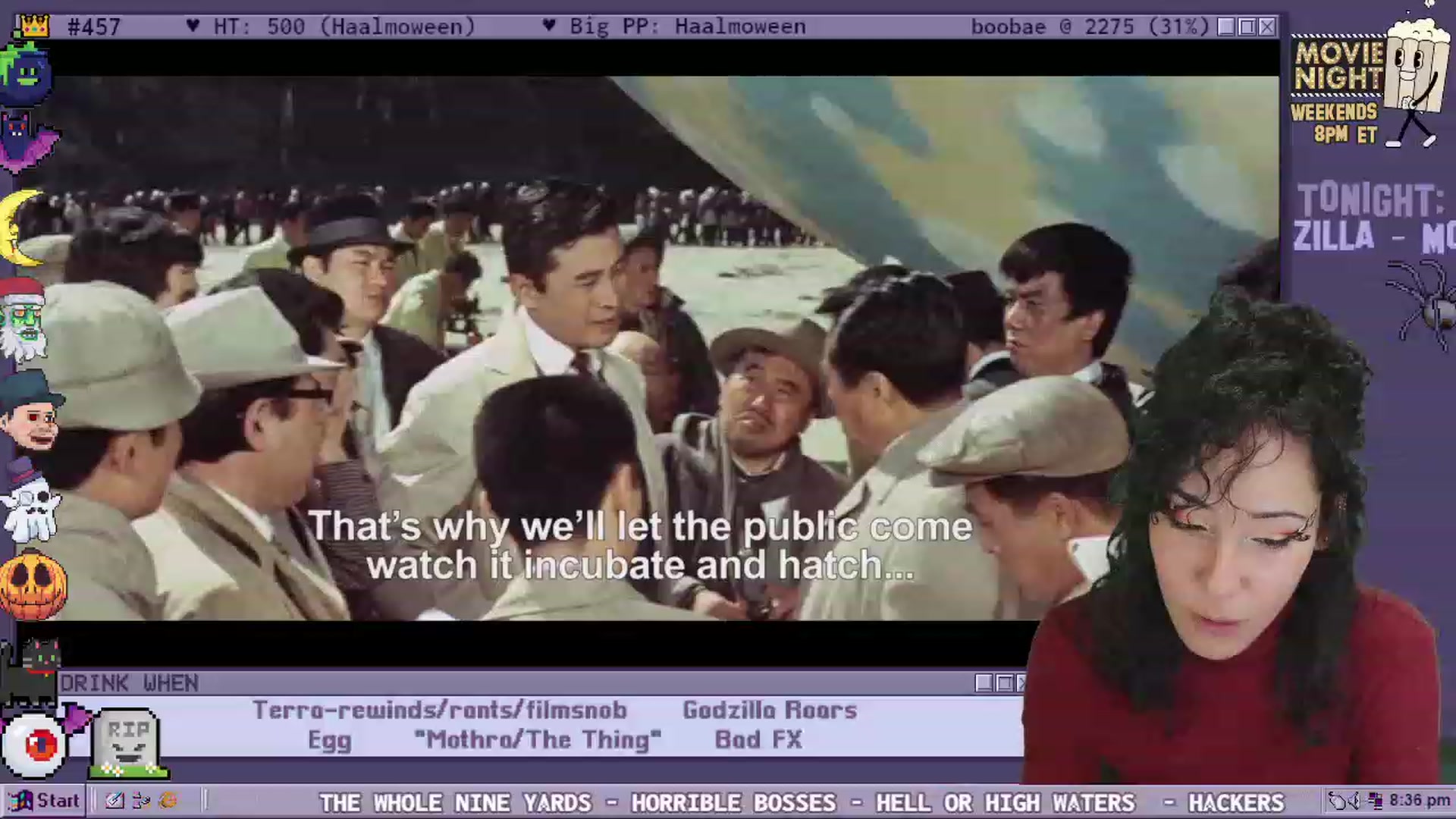Screen dimensions: 1456x819
Task: Click the notepad quick launch icon
Action: (115, 801)
